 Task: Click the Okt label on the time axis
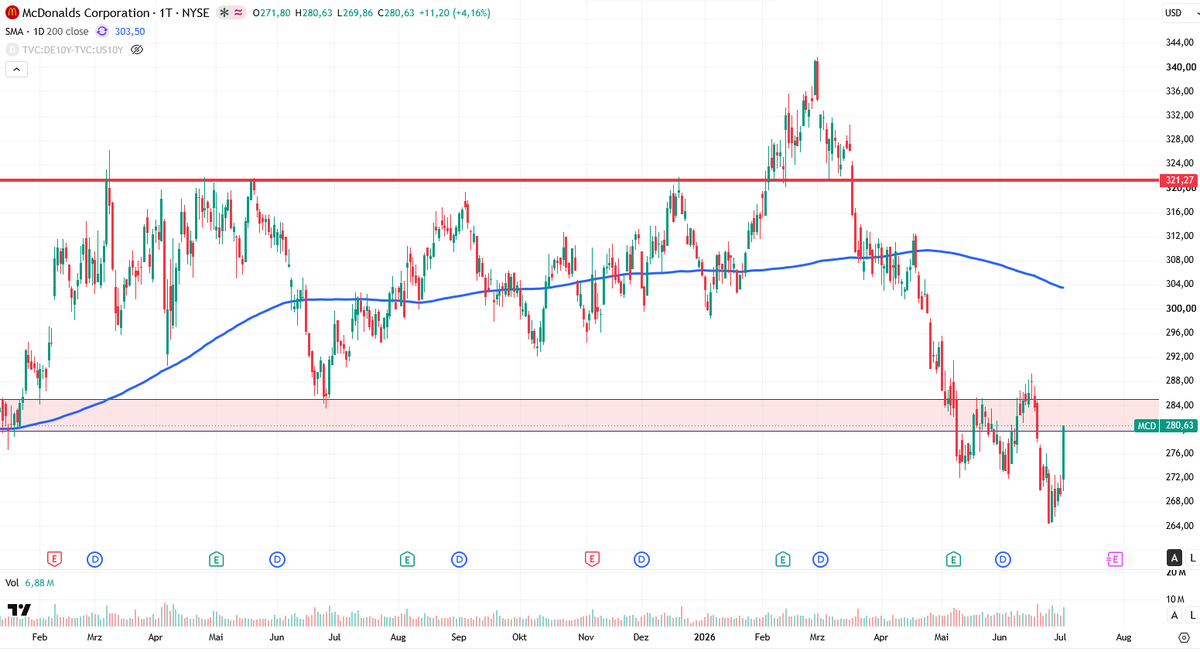point(519,636)
